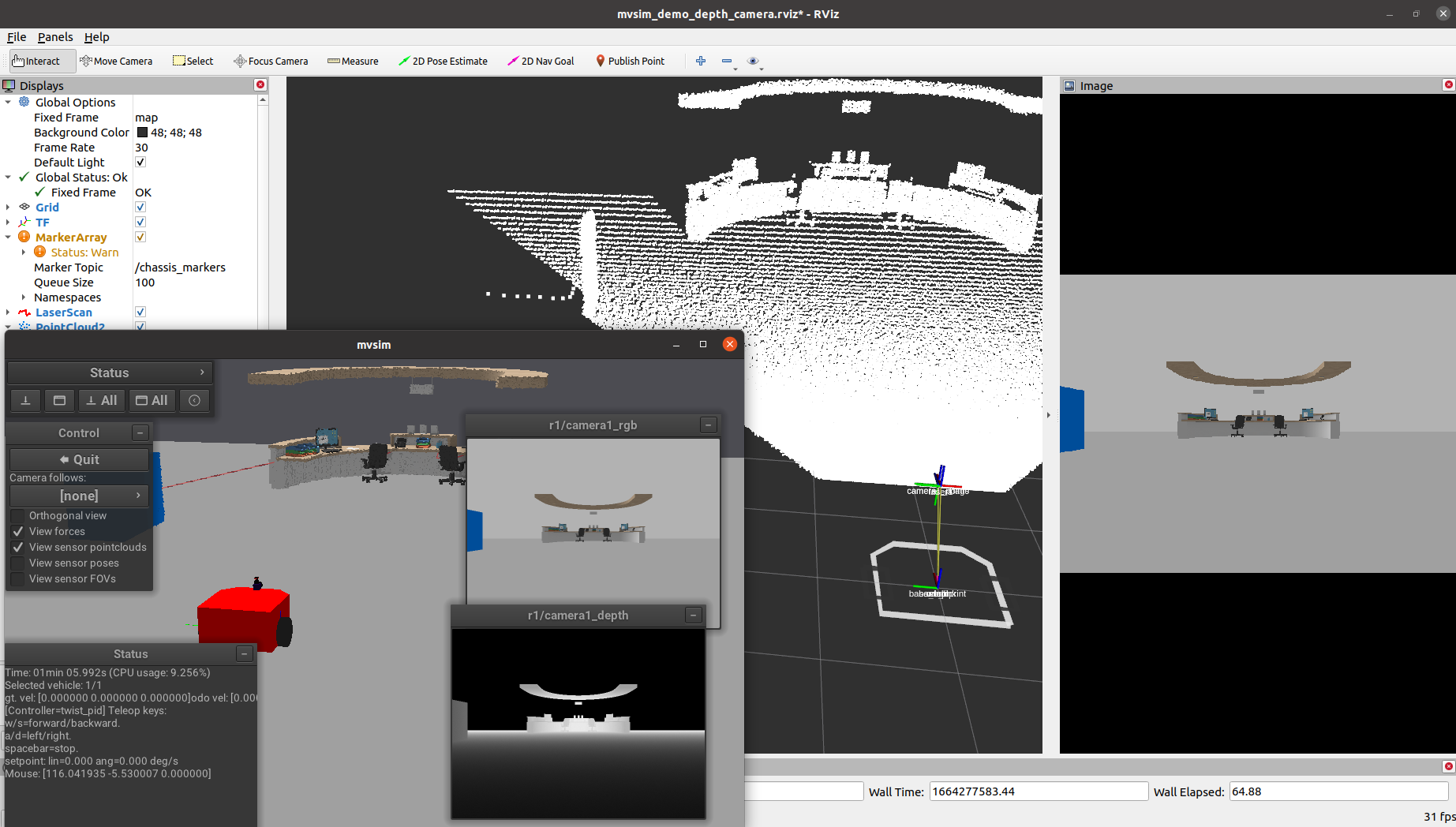
Task: Toggle the MarkerArray display off
Action: tap(140, 237)
